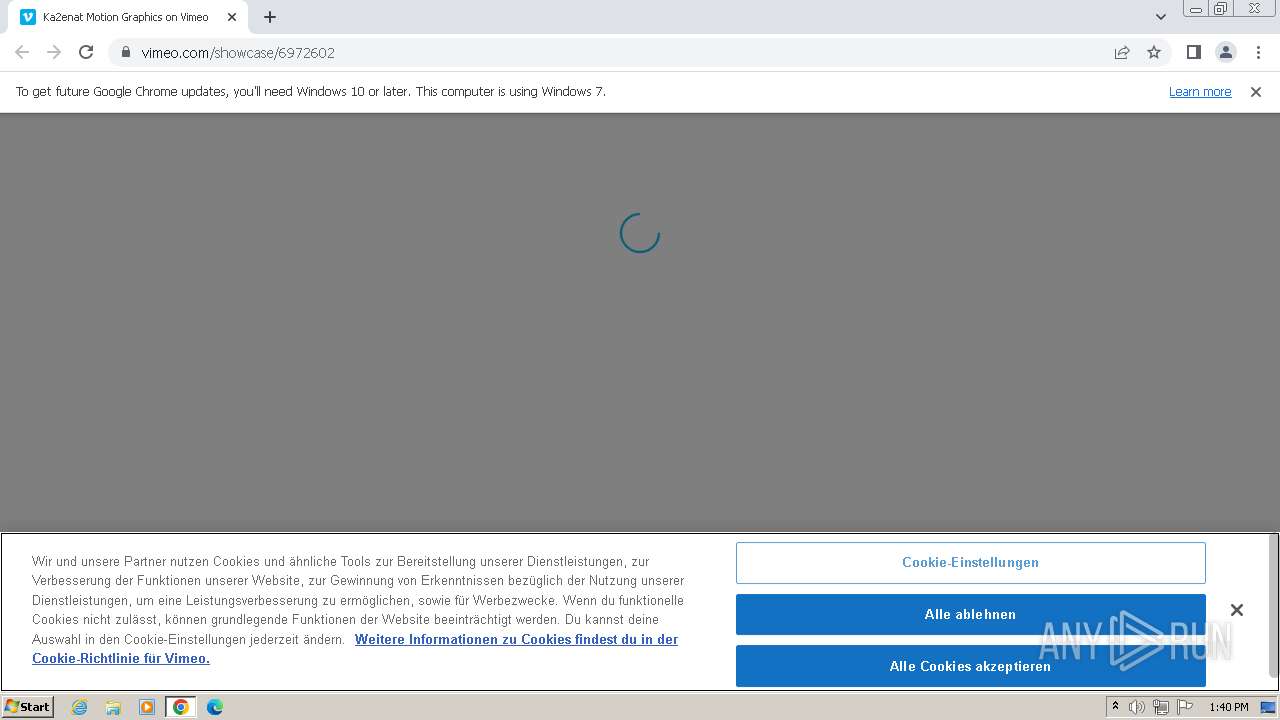
Task: Close the cookie consent banner
Action: tap(1236, 610)
